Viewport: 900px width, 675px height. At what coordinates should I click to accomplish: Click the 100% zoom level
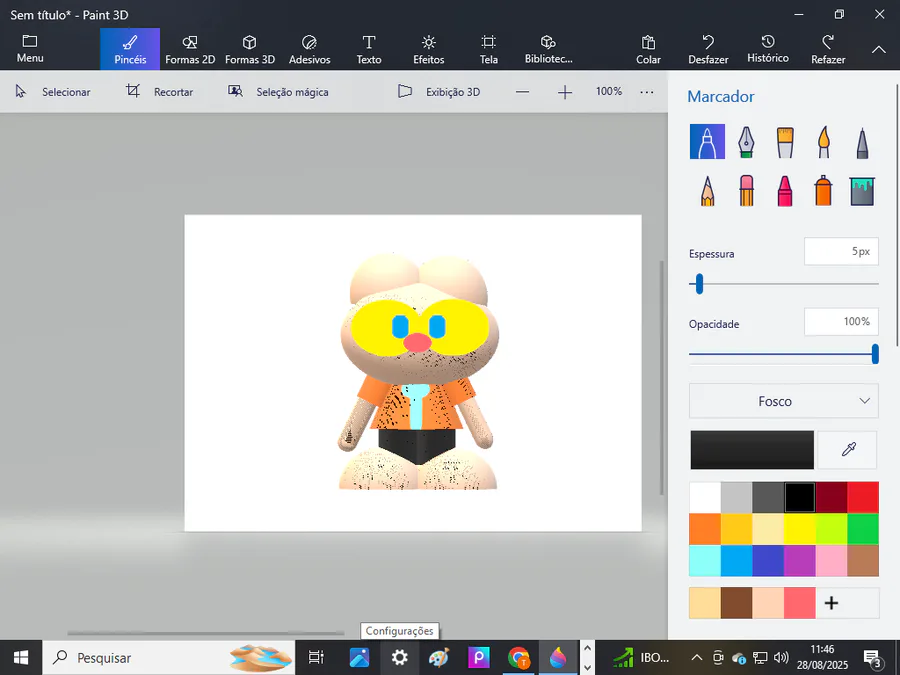coord(609,91)
